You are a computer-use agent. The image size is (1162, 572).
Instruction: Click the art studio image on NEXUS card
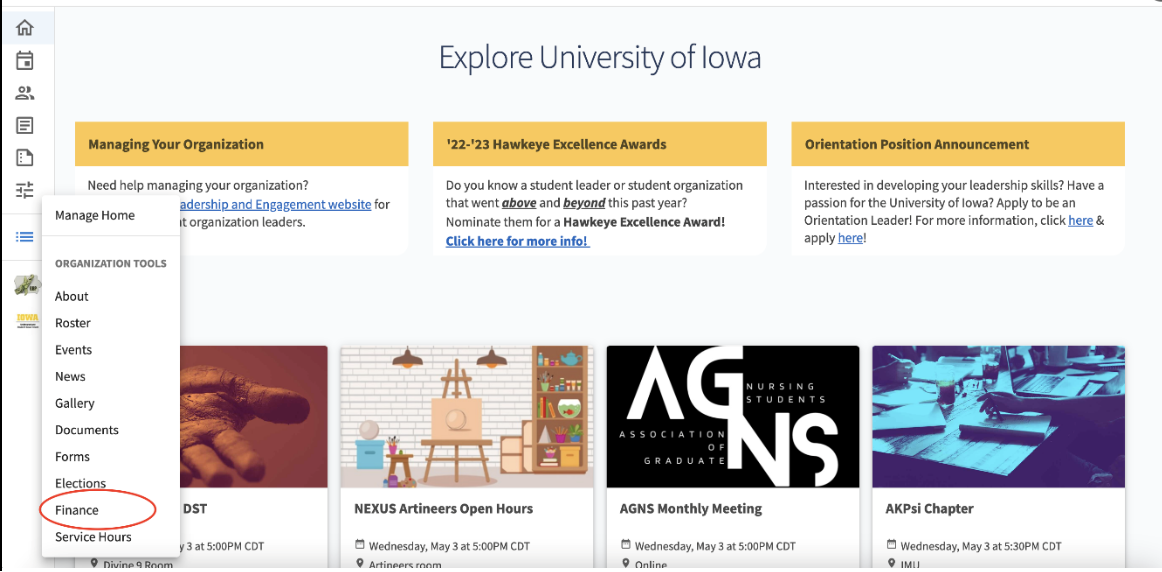coord(467,416)
